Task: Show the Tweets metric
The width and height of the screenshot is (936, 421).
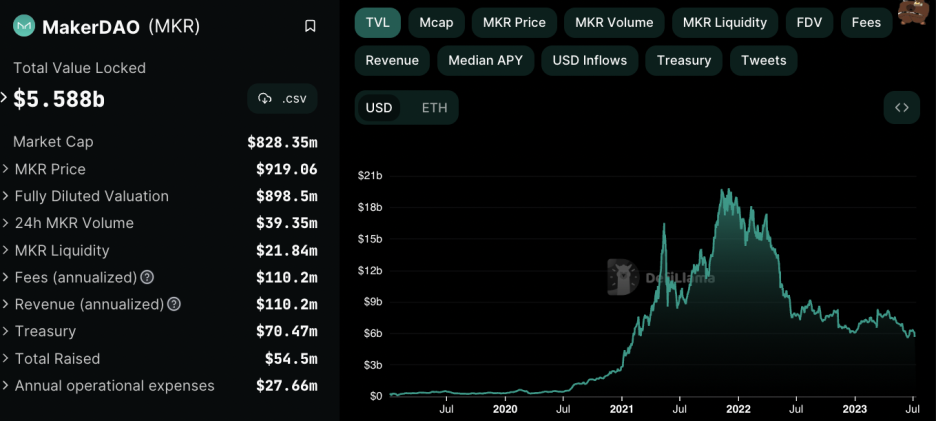Action: click(x=763, y=60)
